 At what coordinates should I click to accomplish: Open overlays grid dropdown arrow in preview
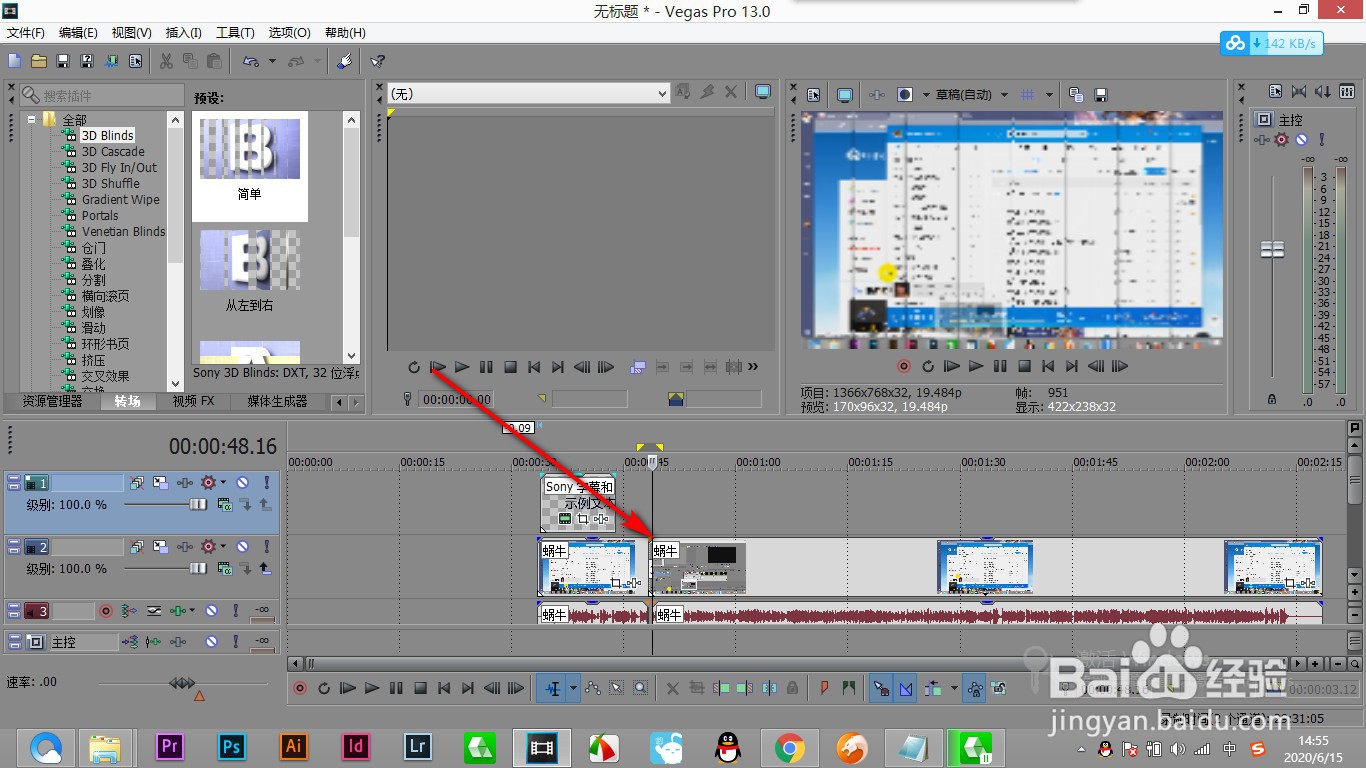tap(1049, 95)
